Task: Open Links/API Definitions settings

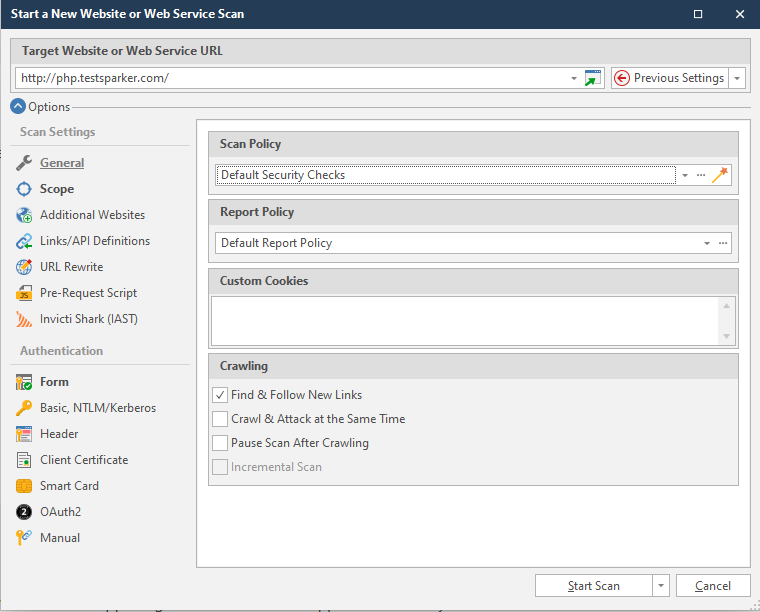Action: tap(94, 241)
